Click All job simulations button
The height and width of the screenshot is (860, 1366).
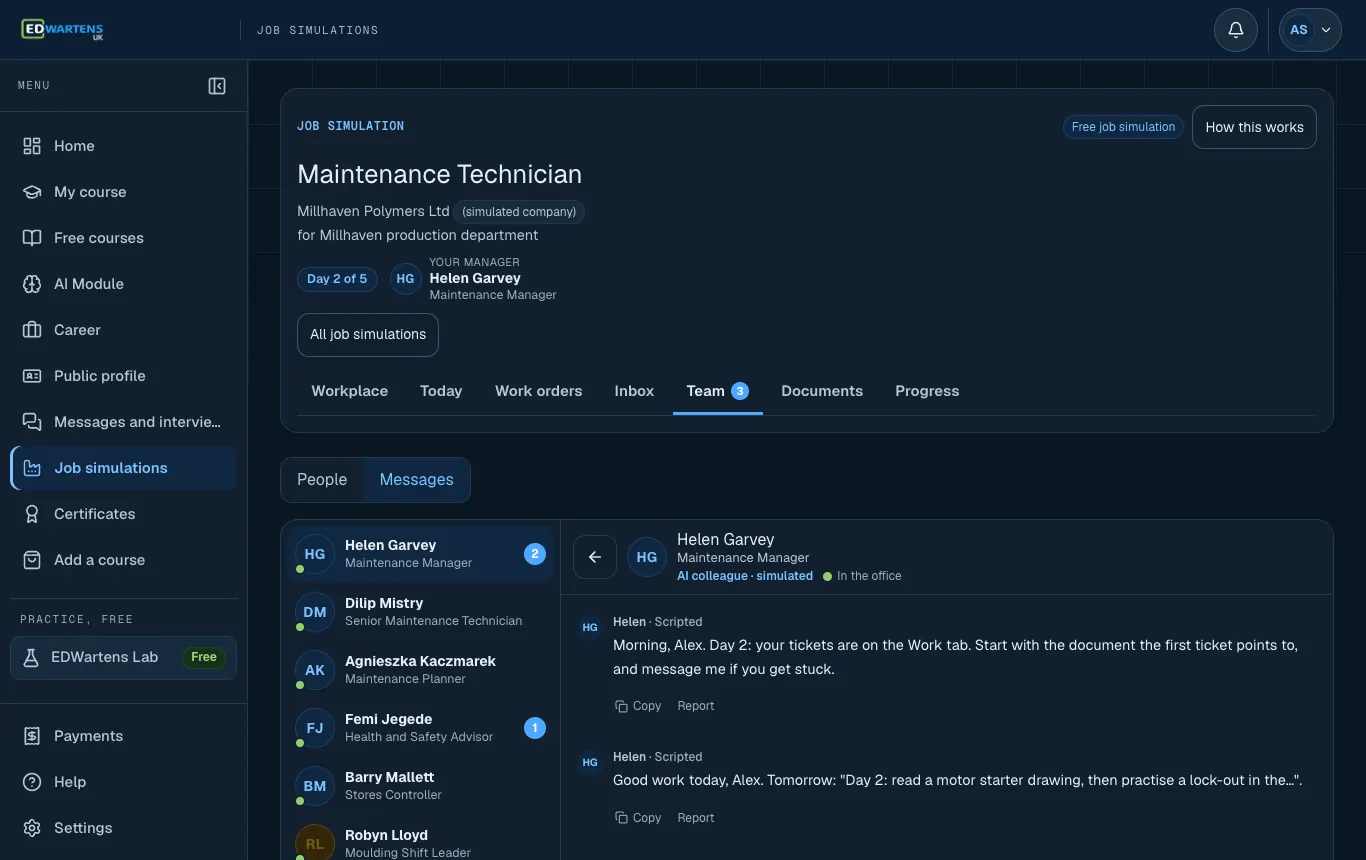coord(368,335)
